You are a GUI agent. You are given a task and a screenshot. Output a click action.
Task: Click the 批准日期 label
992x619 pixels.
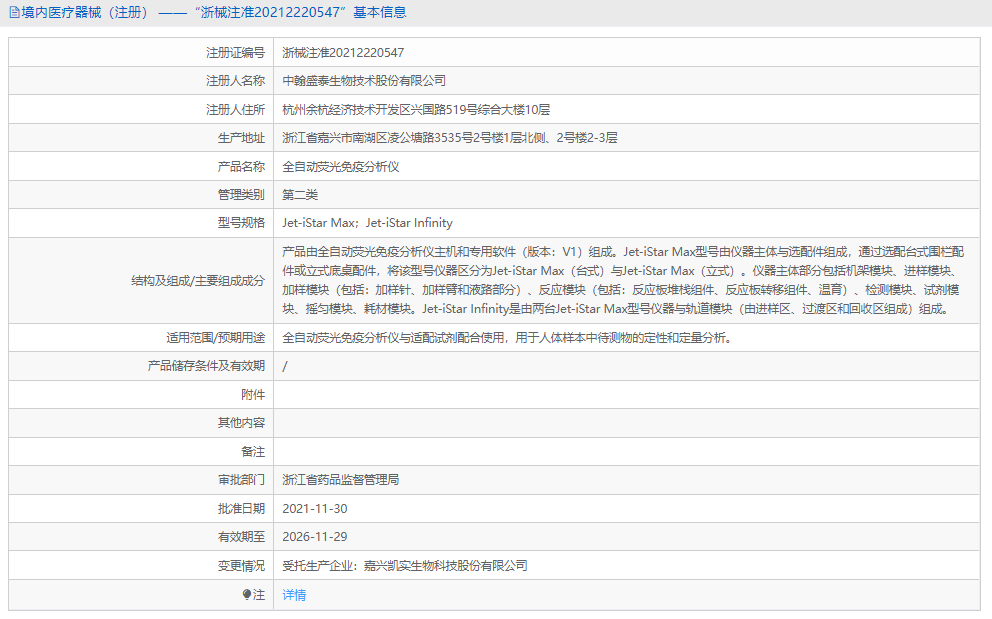point(241,508)
